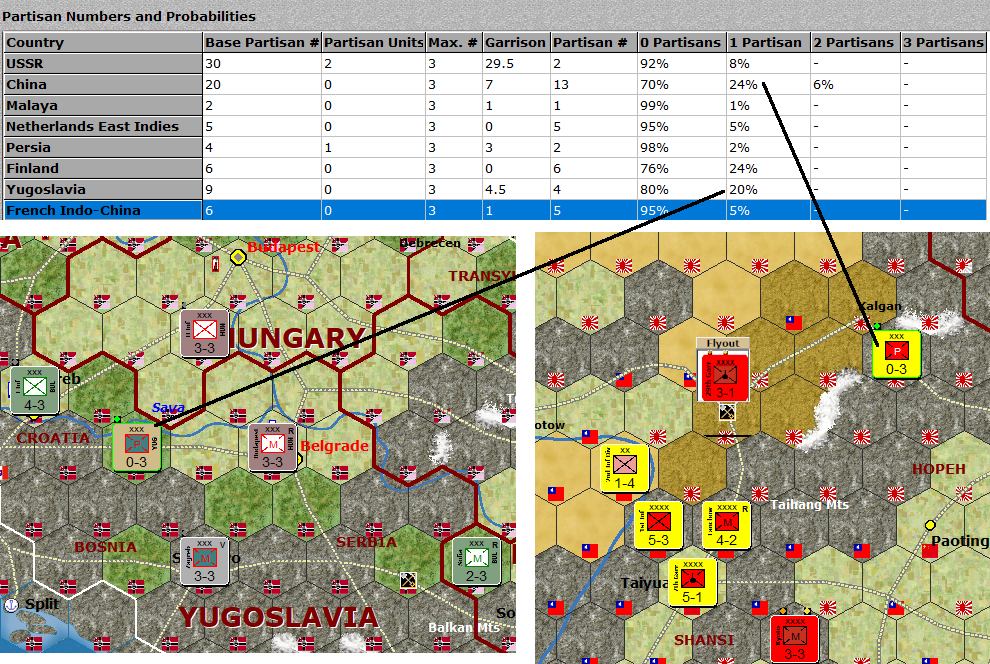The height and width of the screenshot is (664, 990).
Task: Click the Garrison column header
Action: pyautogui.click(x=516, y=42)
